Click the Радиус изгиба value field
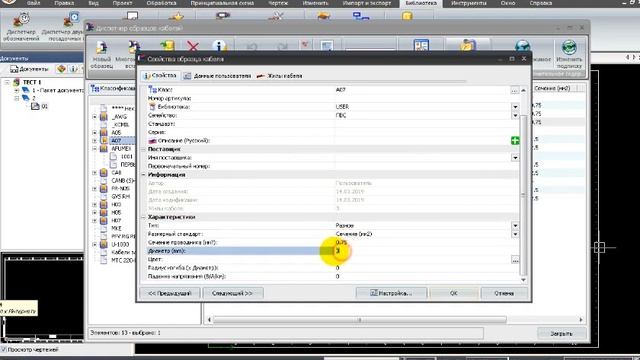 pos(427,268)
